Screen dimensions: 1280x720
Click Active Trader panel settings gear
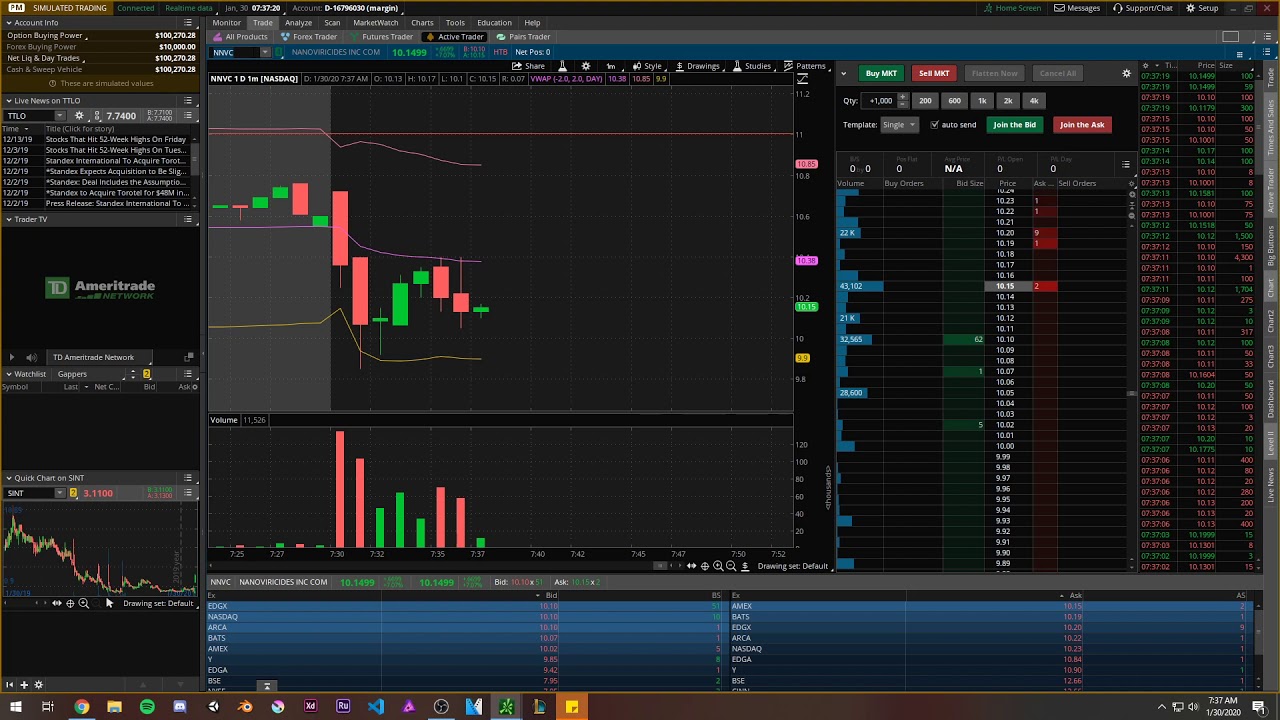coord(1126,73)
